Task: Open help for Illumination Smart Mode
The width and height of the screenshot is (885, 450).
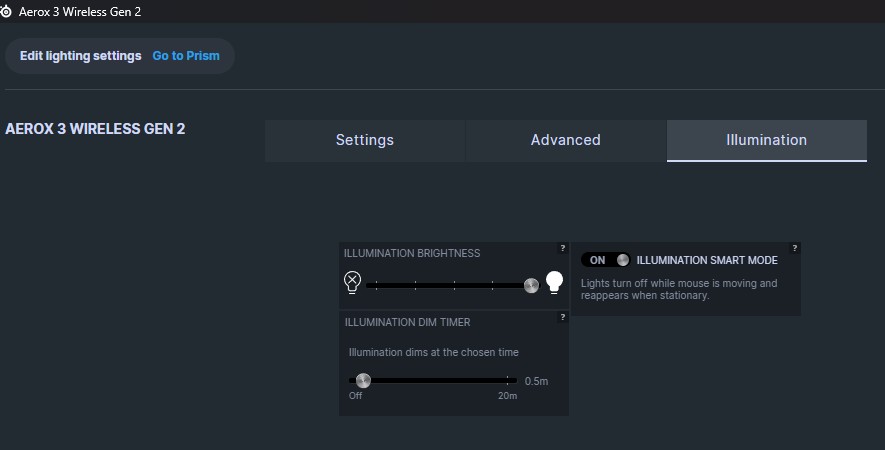Action: (794, 248)
